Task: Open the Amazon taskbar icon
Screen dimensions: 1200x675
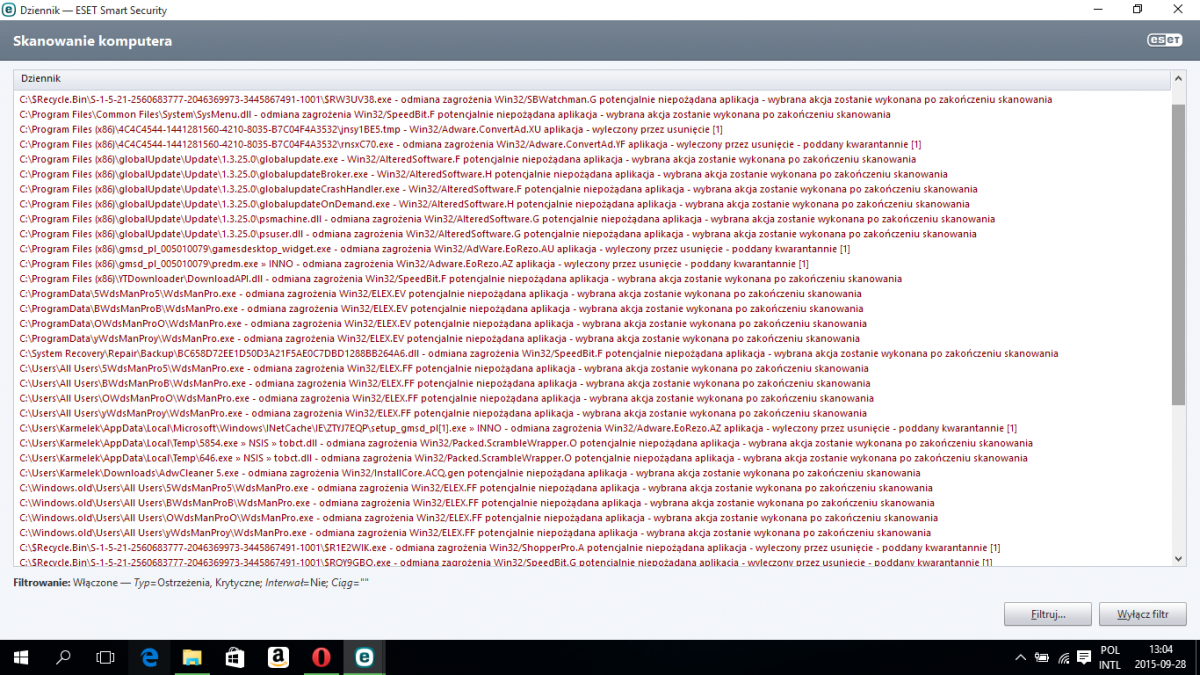Action: click(278, 657)
